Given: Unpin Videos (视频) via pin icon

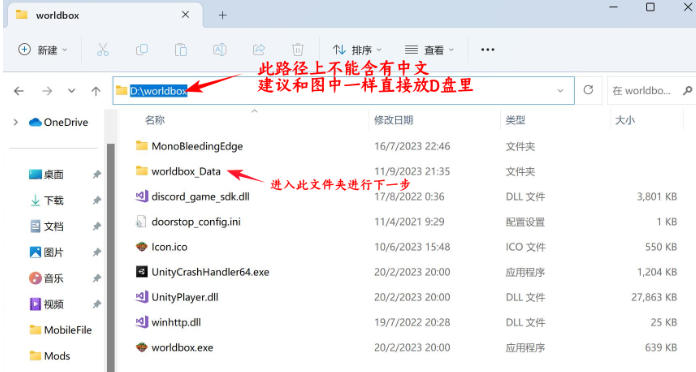Looking at the screenshot, I should pyautogui.click(x=97, y=304).
